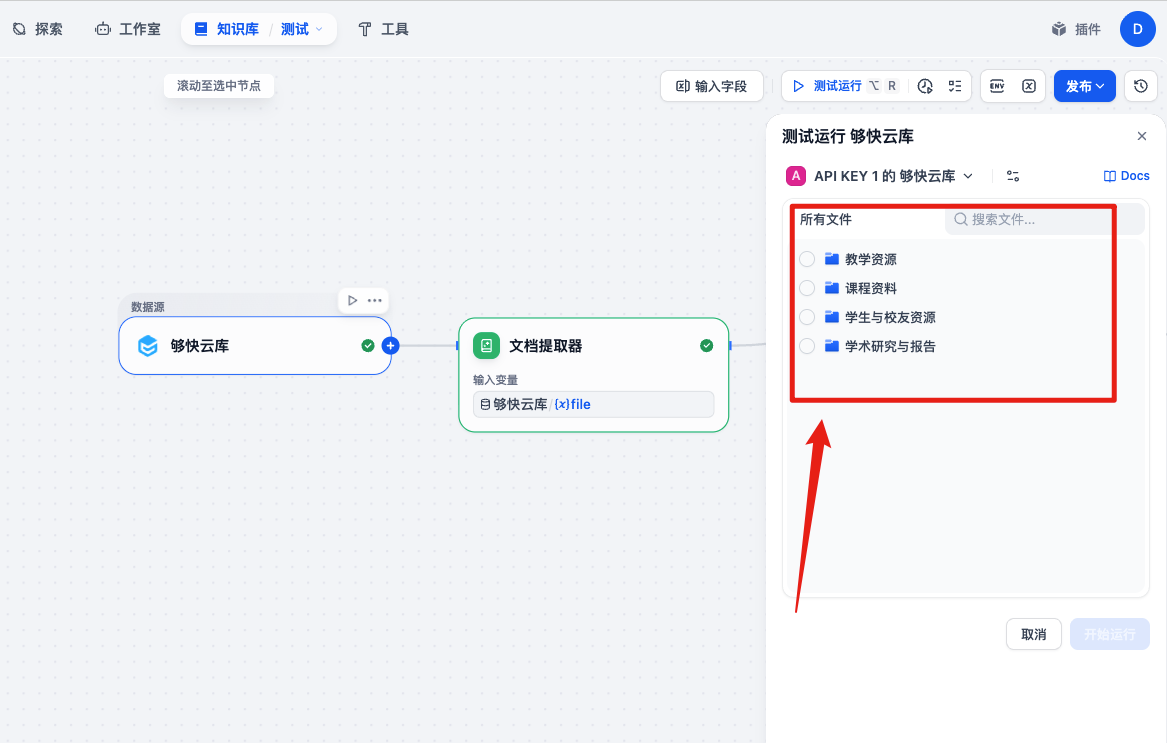This screenshot has width=1167, height=743.
Task: Click the checklist icon in the toolbar
Action: 955,86
